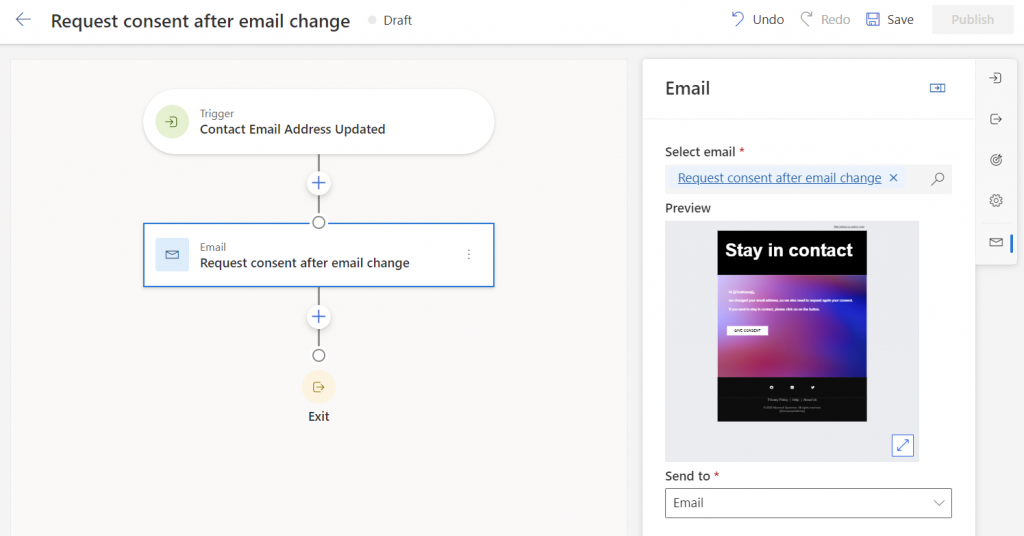Click the journey title text
Viewport: 1024px width, 536px height.
tap(200, 21)
